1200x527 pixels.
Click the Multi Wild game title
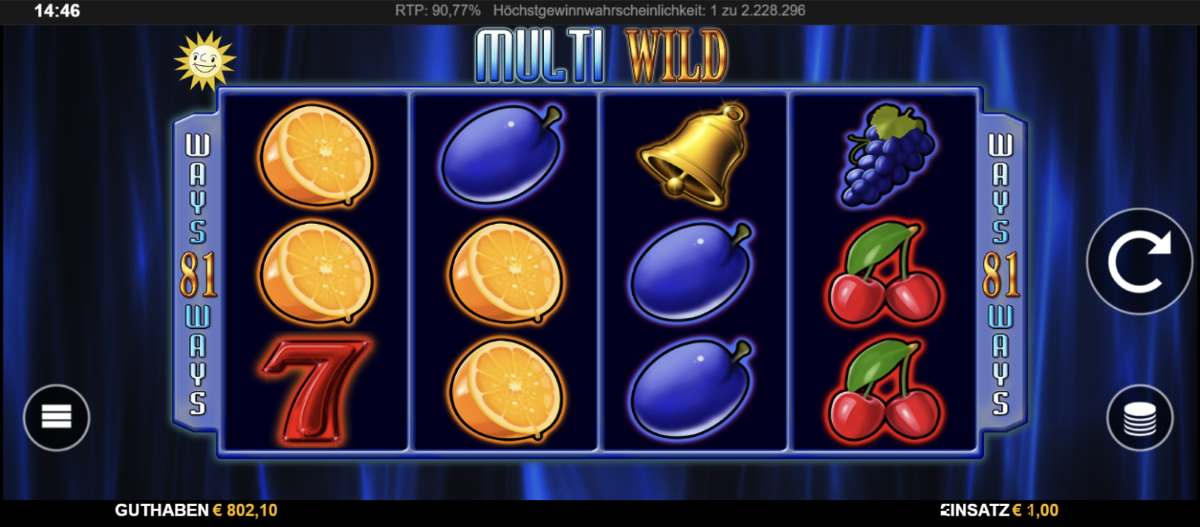600,56
